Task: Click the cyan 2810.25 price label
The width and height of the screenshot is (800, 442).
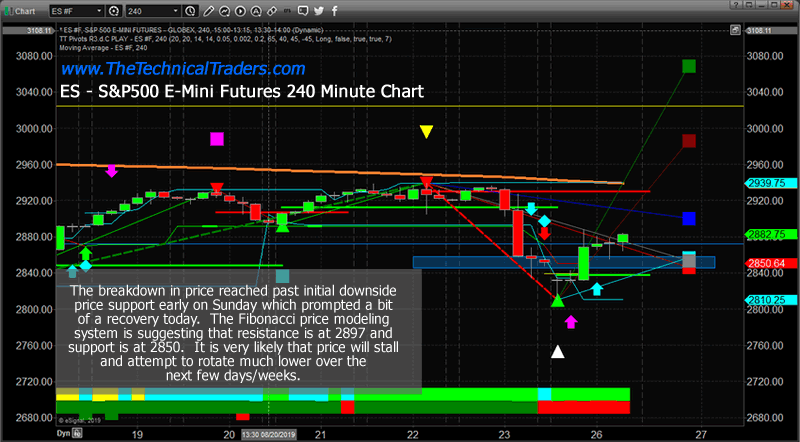Action: point(771,300)
